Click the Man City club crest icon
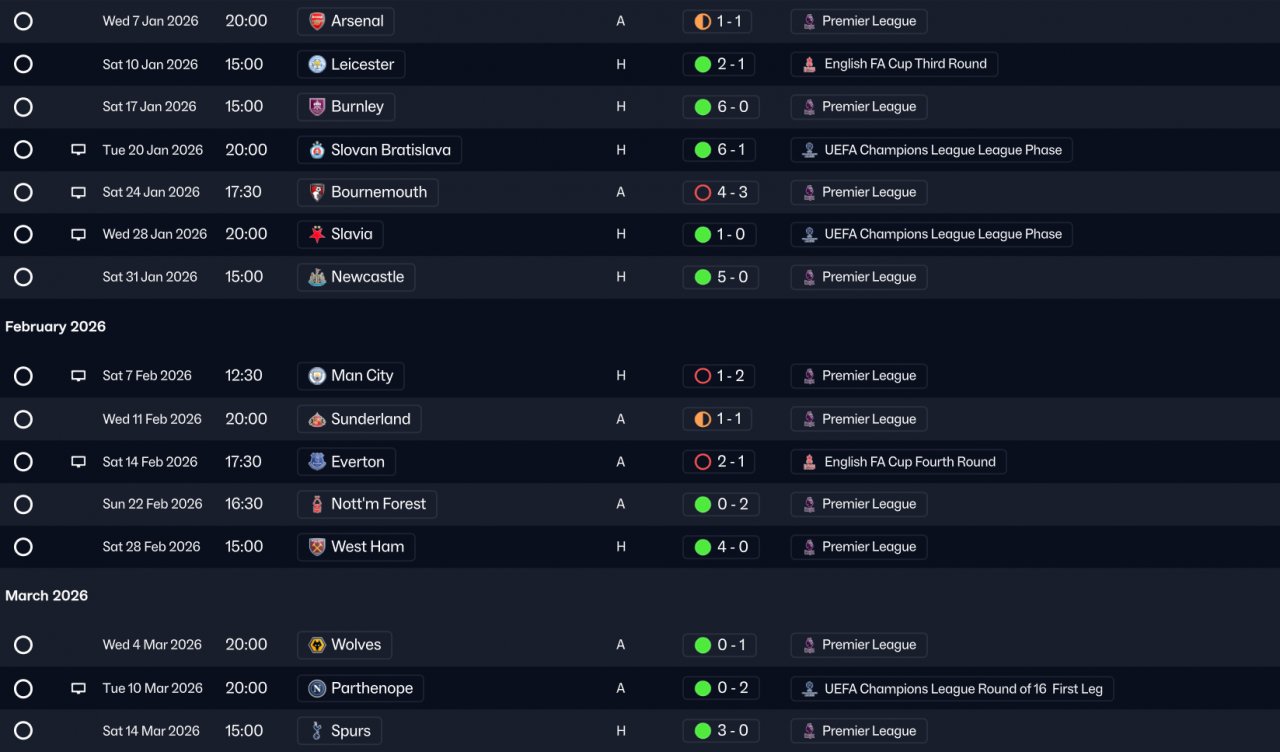Viewport: 1280px width, 752px height. click(x=317, y=376)
